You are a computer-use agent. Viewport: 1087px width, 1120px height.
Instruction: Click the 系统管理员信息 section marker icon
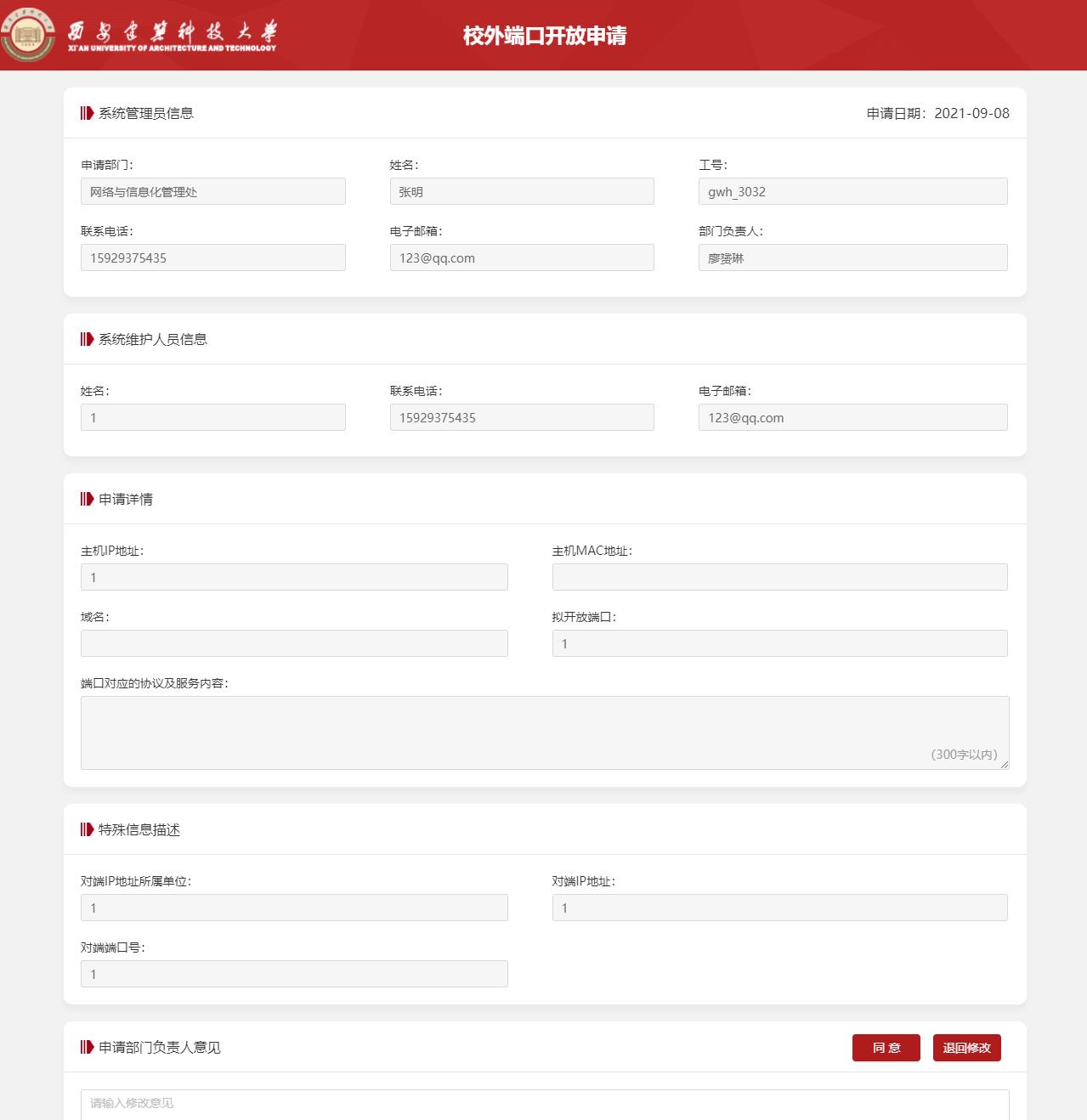(x=87, y=113)
